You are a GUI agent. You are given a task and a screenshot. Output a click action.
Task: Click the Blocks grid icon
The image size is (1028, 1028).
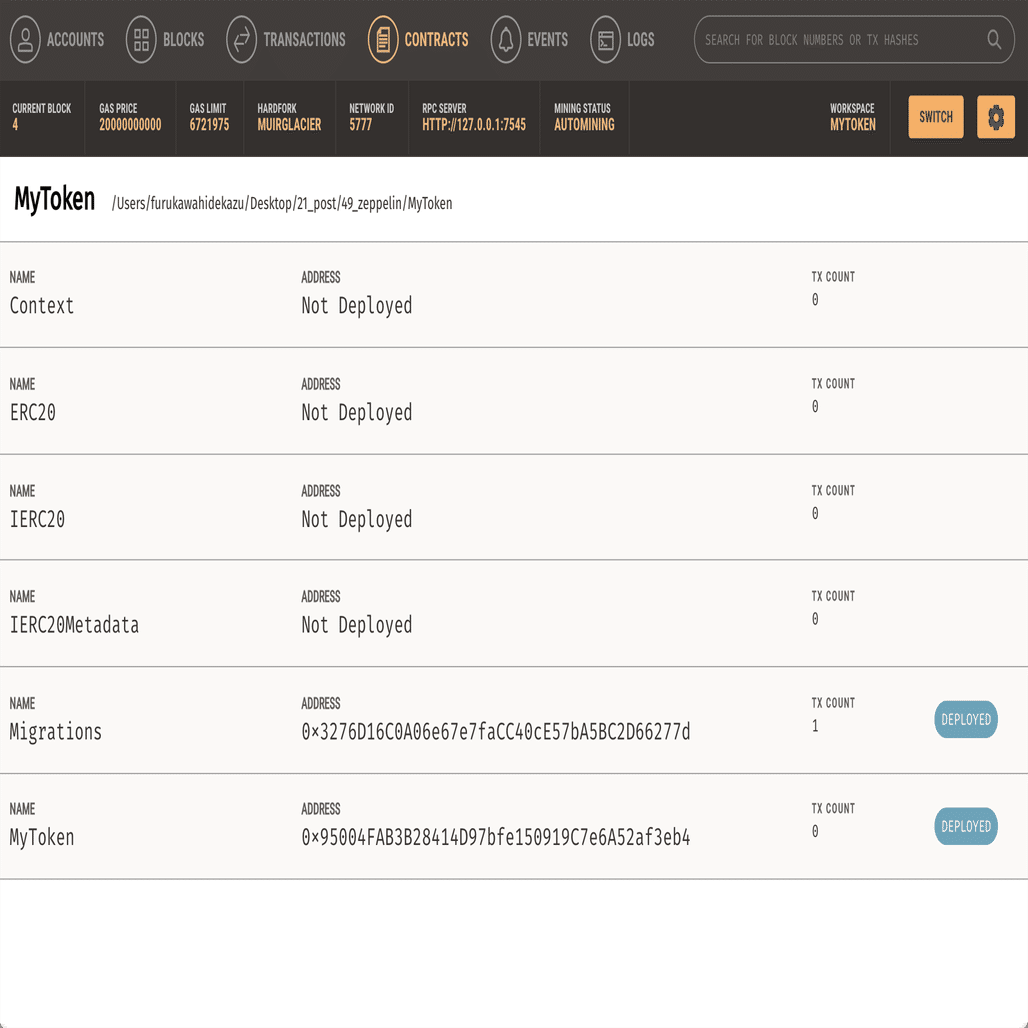(x=141, y=39)
